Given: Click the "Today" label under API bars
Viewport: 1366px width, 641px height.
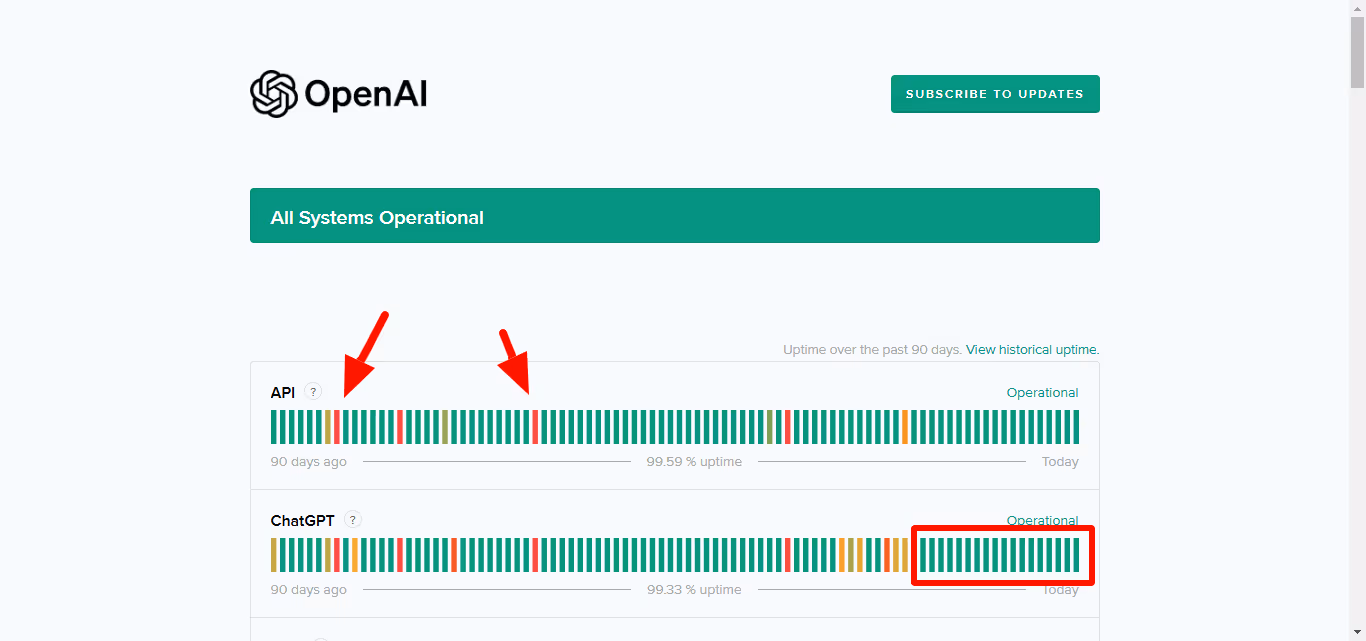Looking at the screenshot, I should click(x=1060, y=462).
